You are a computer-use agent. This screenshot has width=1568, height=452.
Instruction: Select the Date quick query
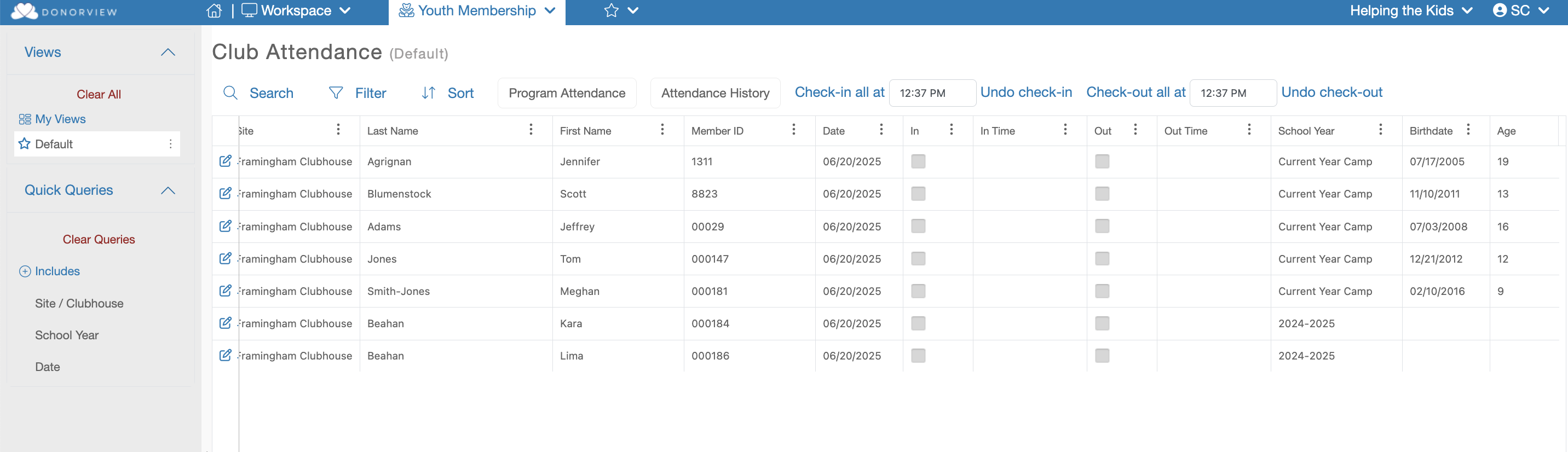point(48,367)
